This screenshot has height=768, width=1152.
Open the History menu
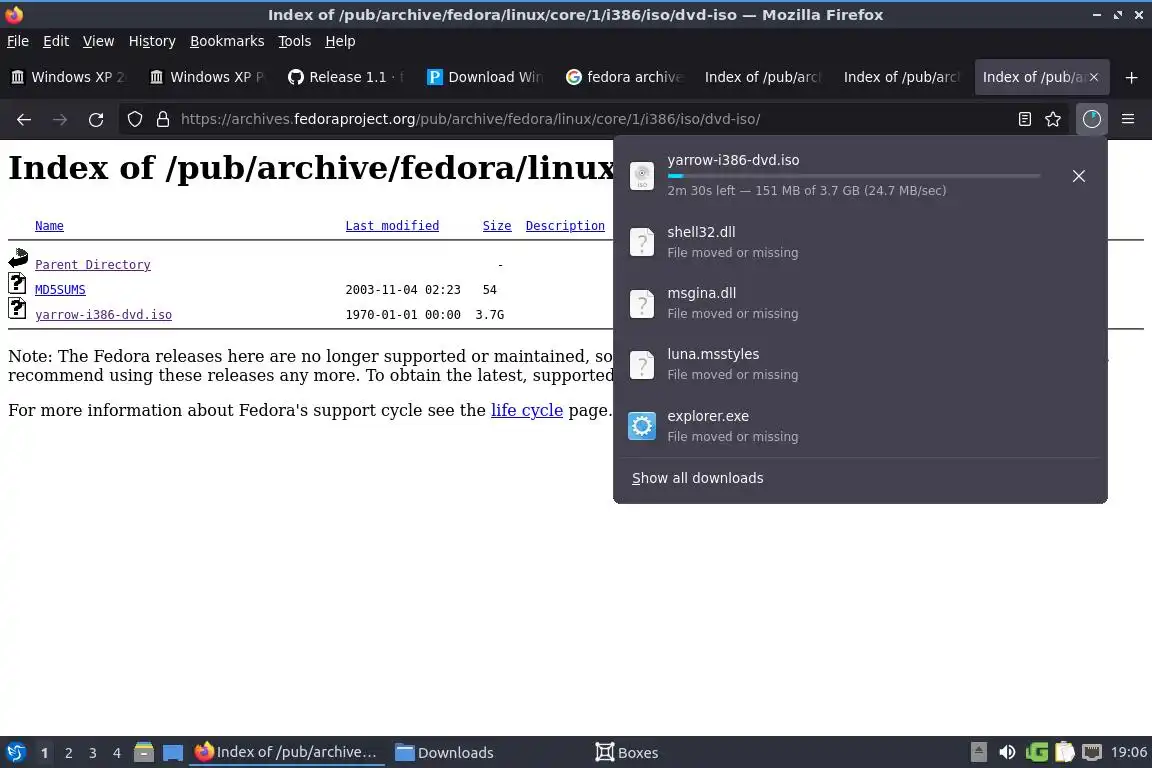pyautogui.click(x=152, y=41)
